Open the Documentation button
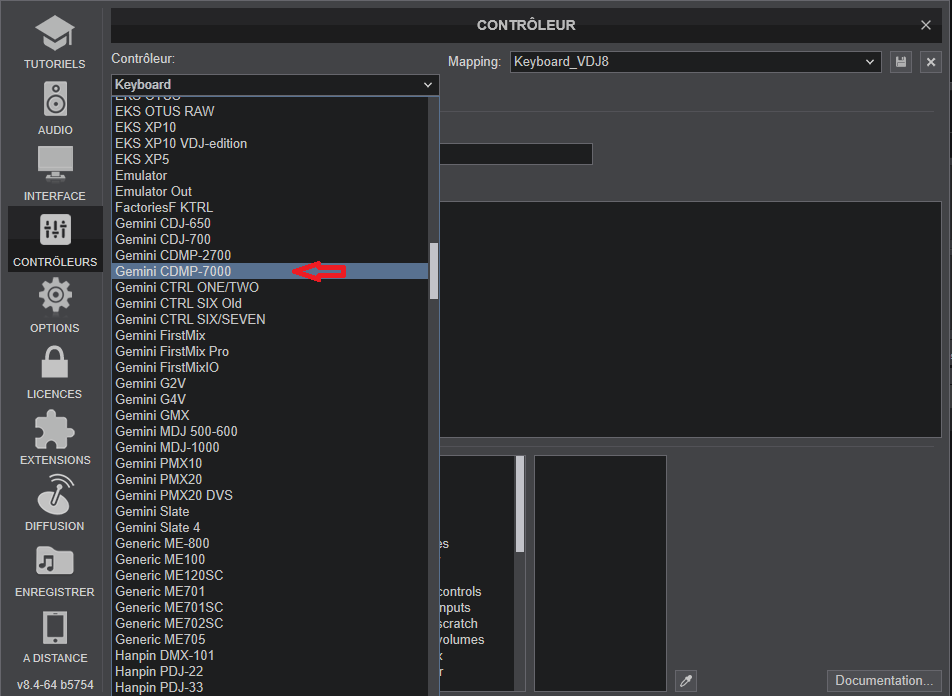Image resolution: width=952 pixels, height=696 pixels. click(x=884, y=680)
